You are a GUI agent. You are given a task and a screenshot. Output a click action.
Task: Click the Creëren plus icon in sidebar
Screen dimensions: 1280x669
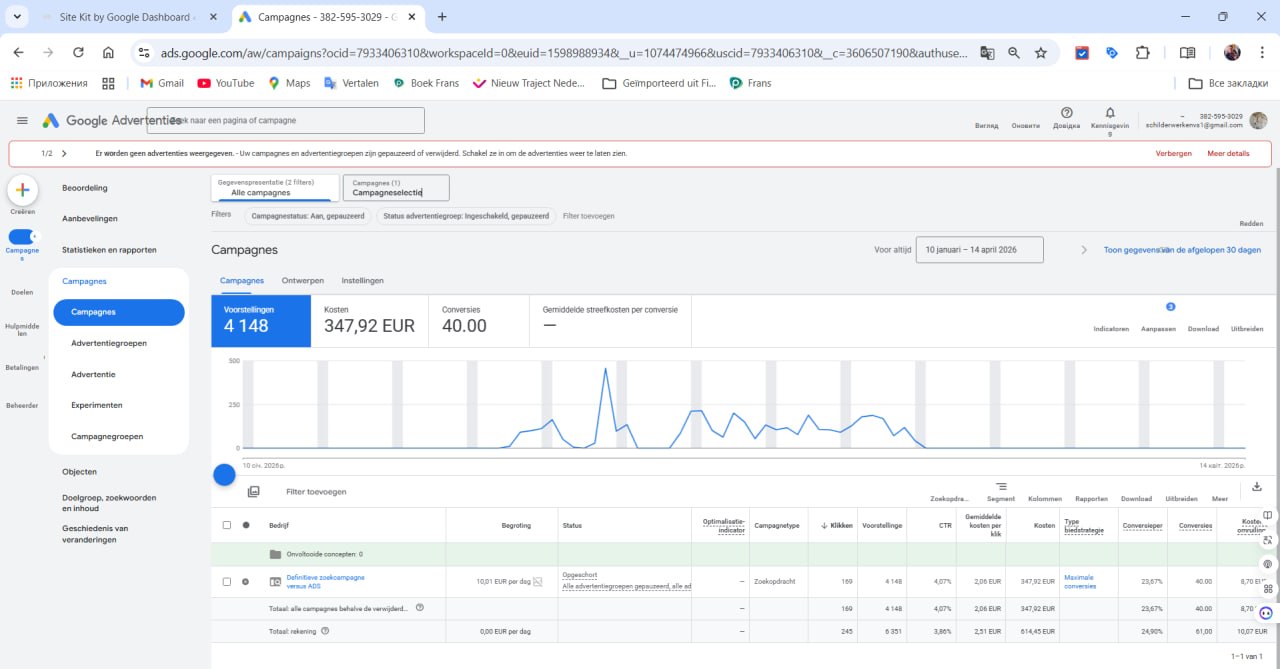coord(22,190)
